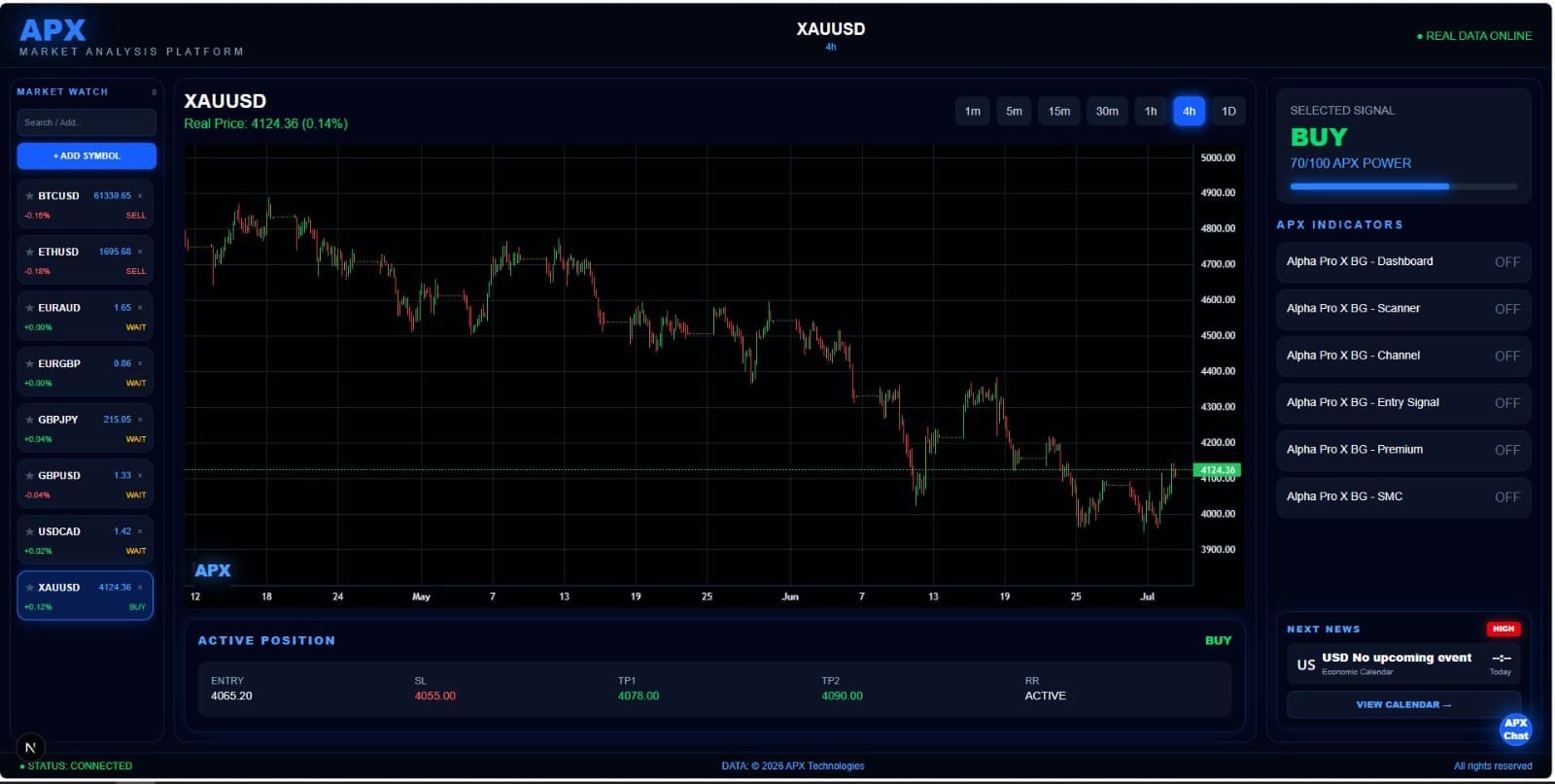Click the All rights reserved footer text
The height and width of the screenshot is (784, 1555).
coord(1493,767)
